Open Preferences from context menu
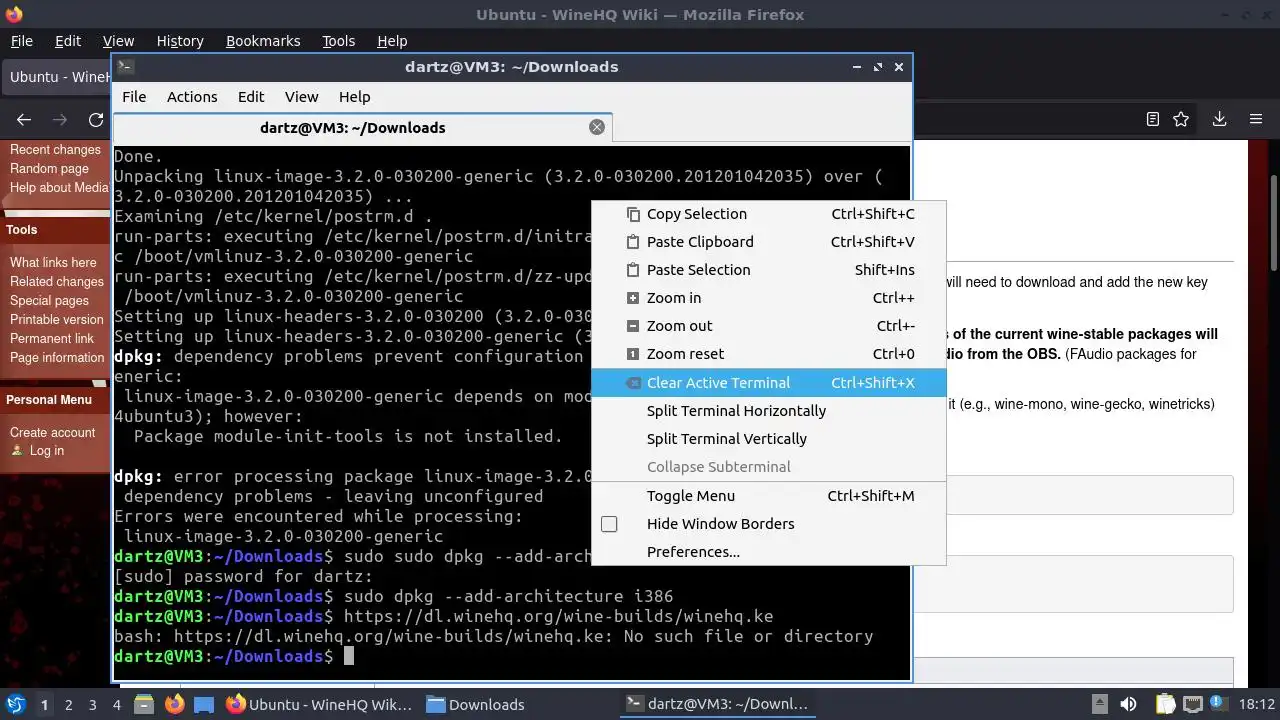1280x720 pixels. tap(768, 552)
